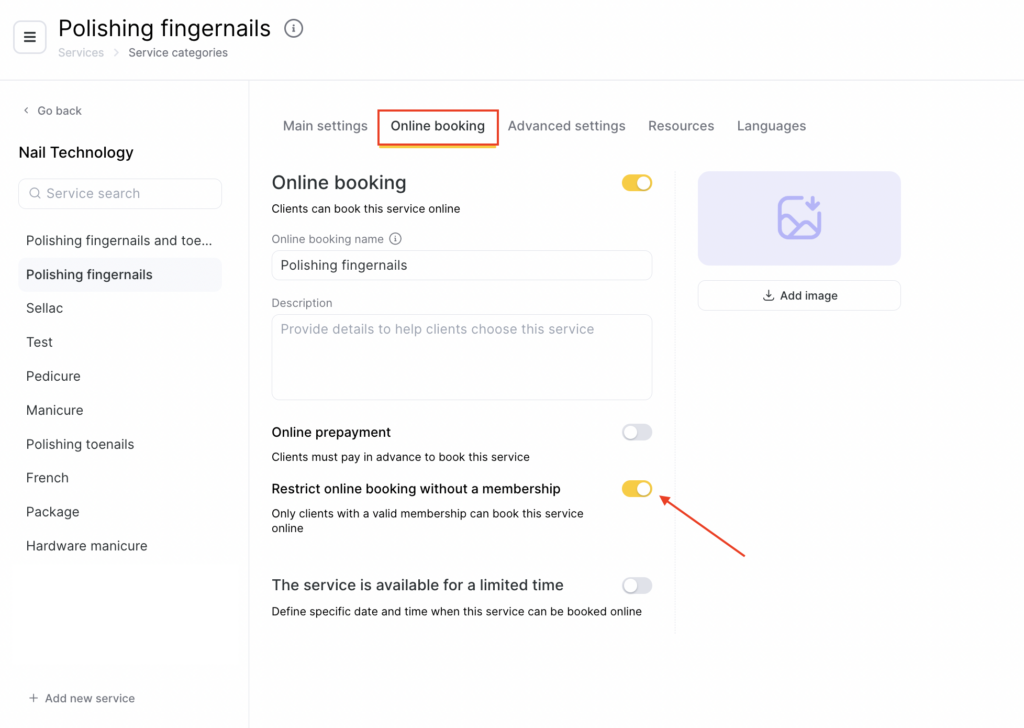Click the image placeholder upload icon
The width and height of the screenshot is (1024, 728).
[x=799, y=218]
